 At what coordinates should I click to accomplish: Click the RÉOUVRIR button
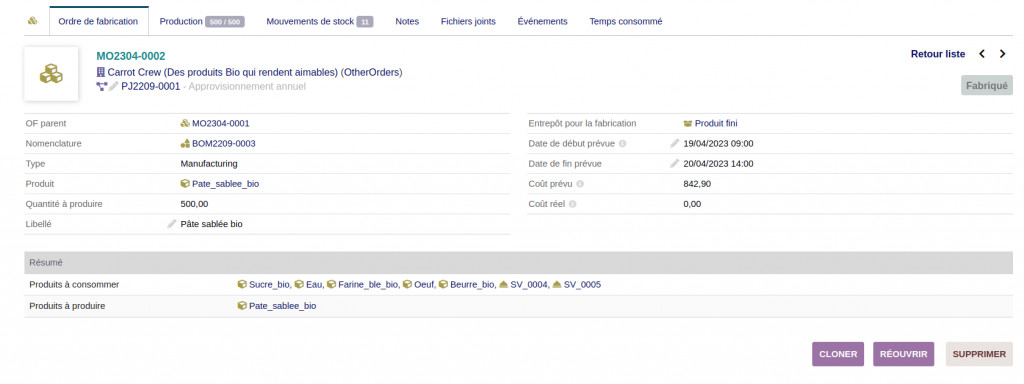click(x=904, y=354)
